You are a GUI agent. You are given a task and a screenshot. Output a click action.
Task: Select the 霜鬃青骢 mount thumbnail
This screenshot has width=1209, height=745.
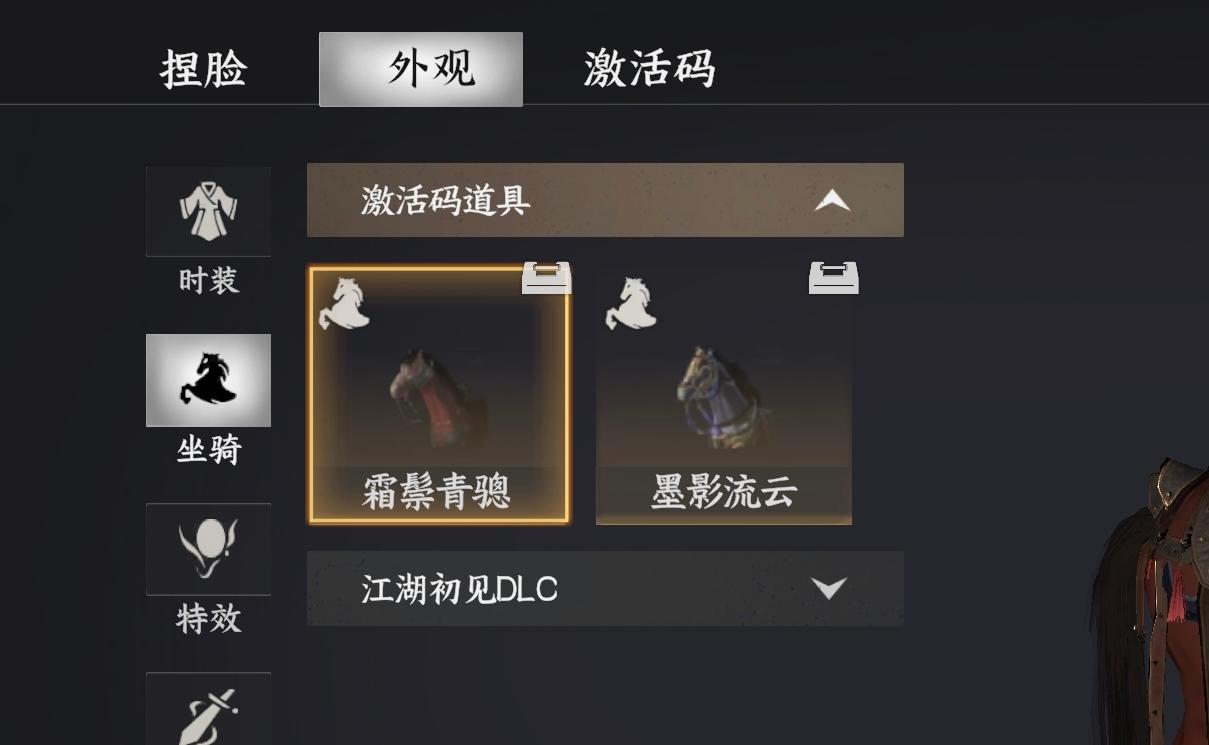tap(439, 395)
